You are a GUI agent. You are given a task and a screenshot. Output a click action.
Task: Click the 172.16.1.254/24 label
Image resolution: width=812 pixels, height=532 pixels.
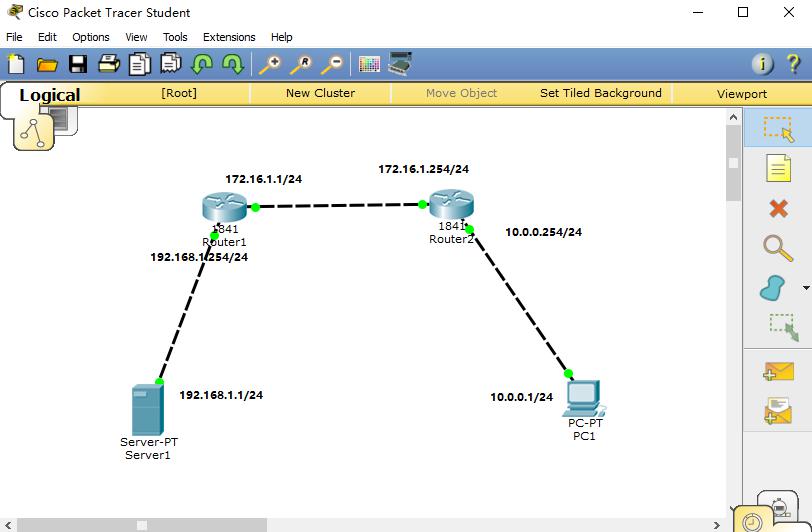(424, 169)
